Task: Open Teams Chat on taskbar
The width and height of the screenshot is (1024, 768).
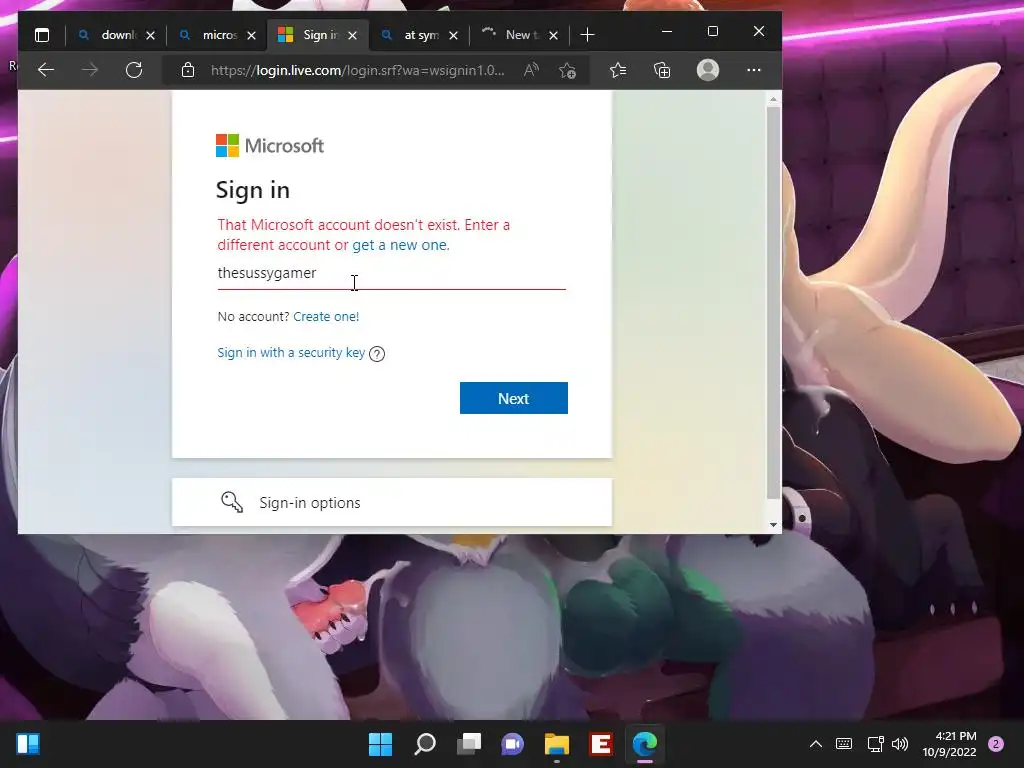Action: click(x=513, y=744)
